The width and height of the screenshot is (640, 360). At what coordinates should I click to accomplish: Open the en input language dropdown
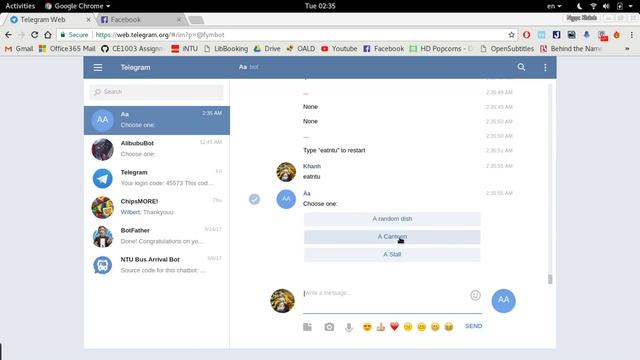coord(554,6)
